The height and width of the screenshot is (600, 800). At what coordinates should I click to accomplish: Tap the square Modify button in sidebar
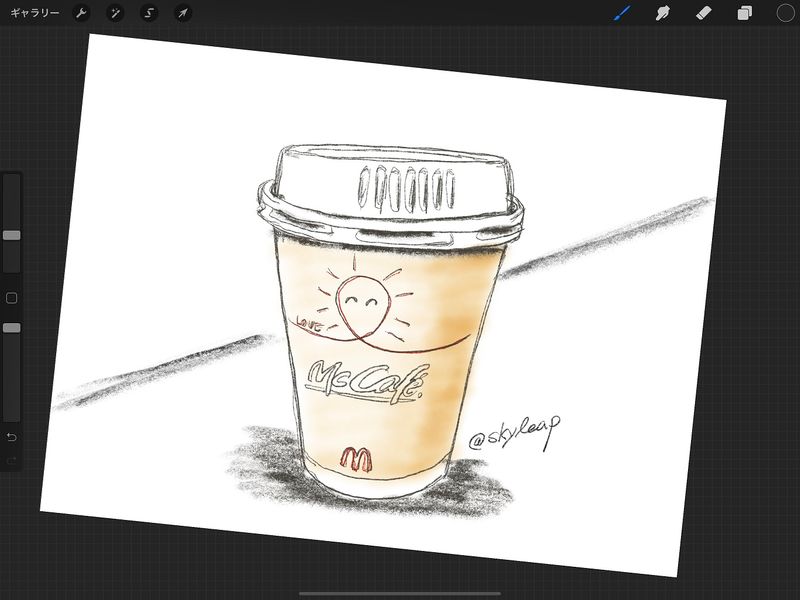(x=12, y=298)
